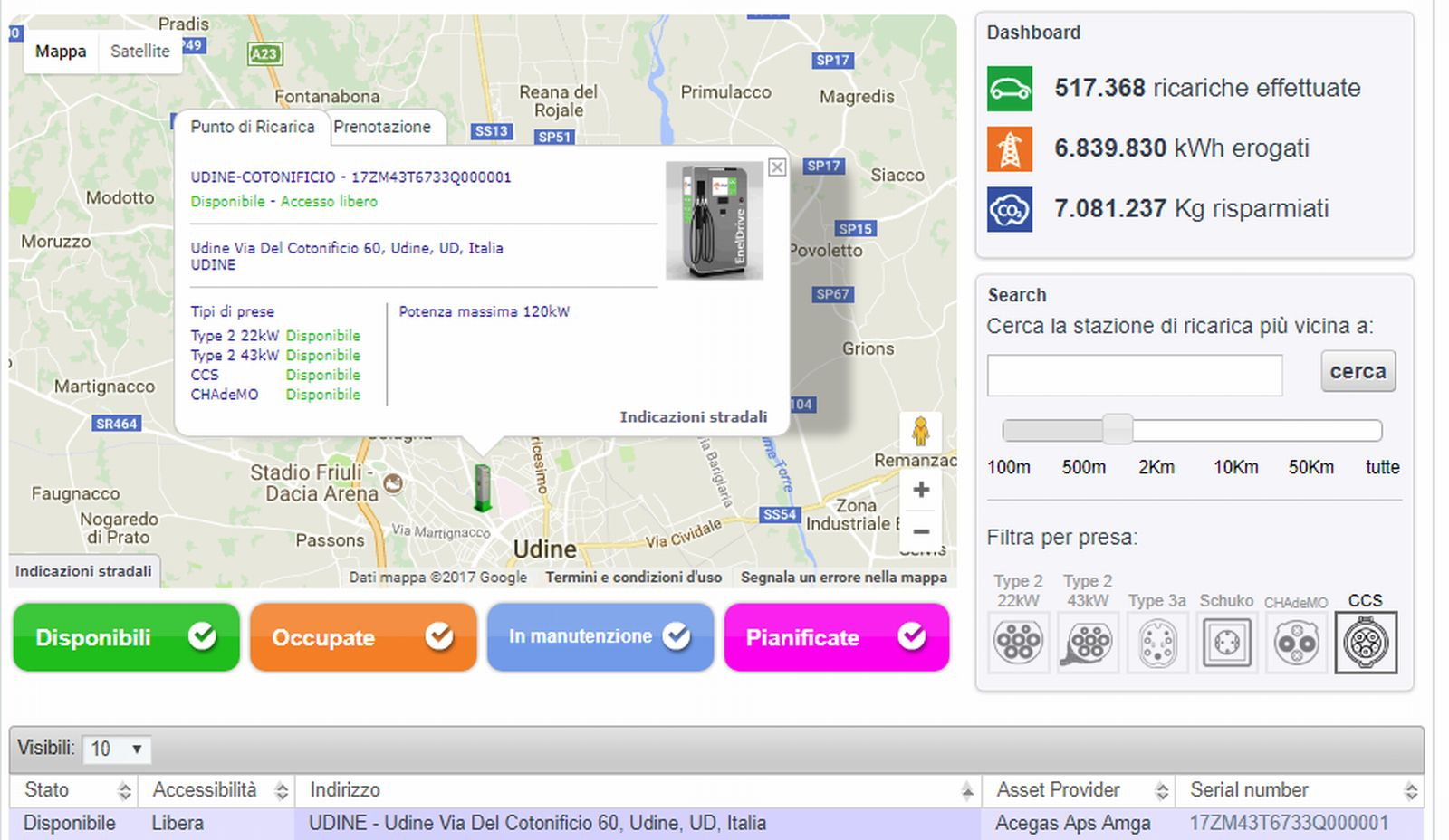The height and width of the screenshot is (840, 1449).
Task: Select the Type 3a socket filter icon
Action: [1157, 643]
